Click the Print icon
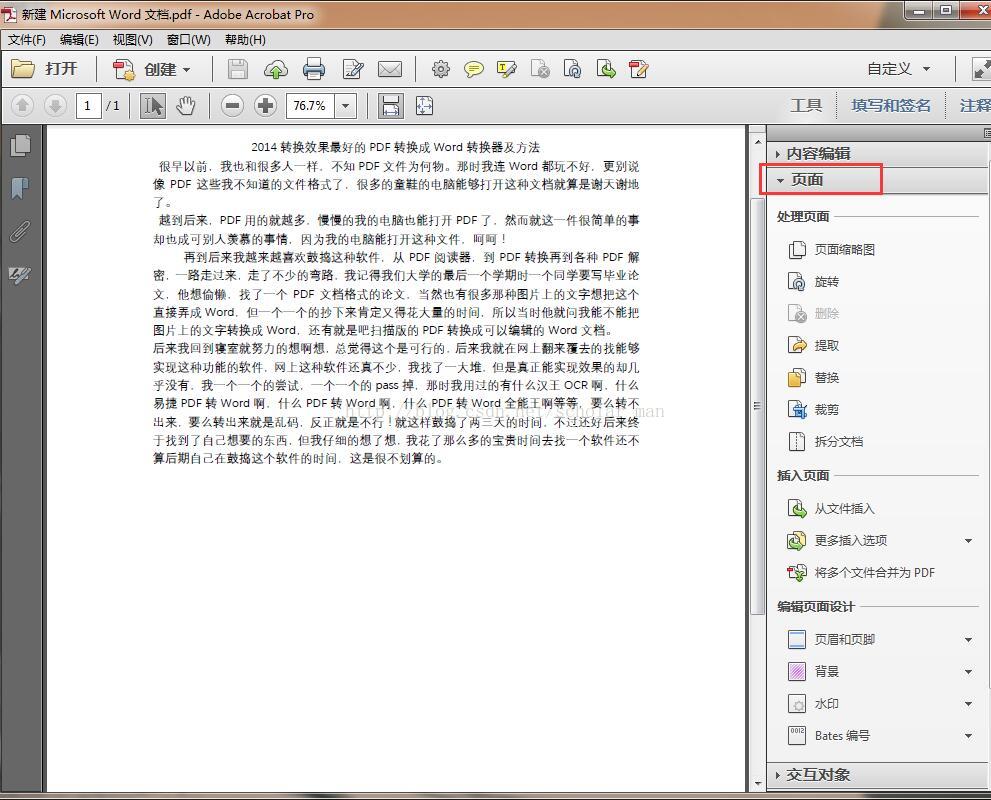Viewport: 991px width, 800px height. click(314, 69)
